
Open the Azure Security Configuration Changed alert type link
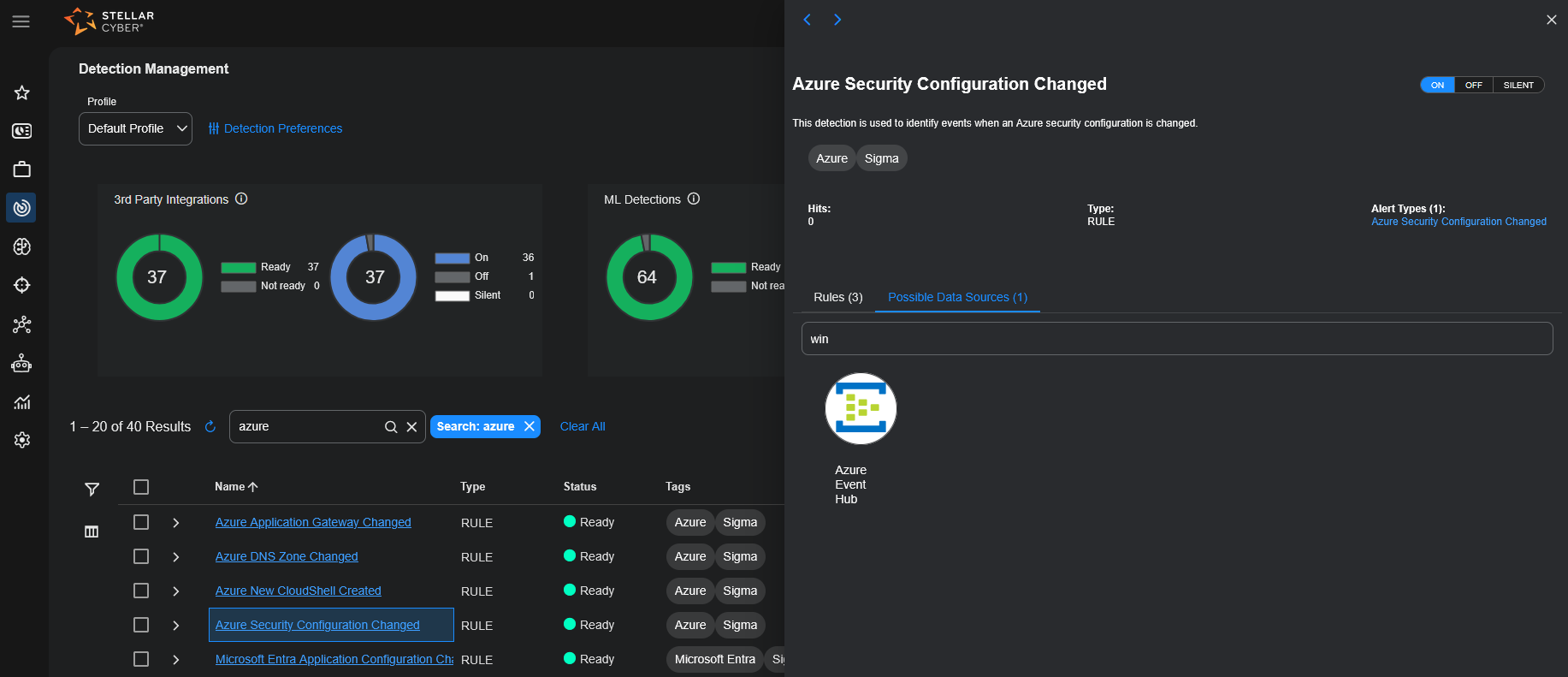[x=1459, y=222]
